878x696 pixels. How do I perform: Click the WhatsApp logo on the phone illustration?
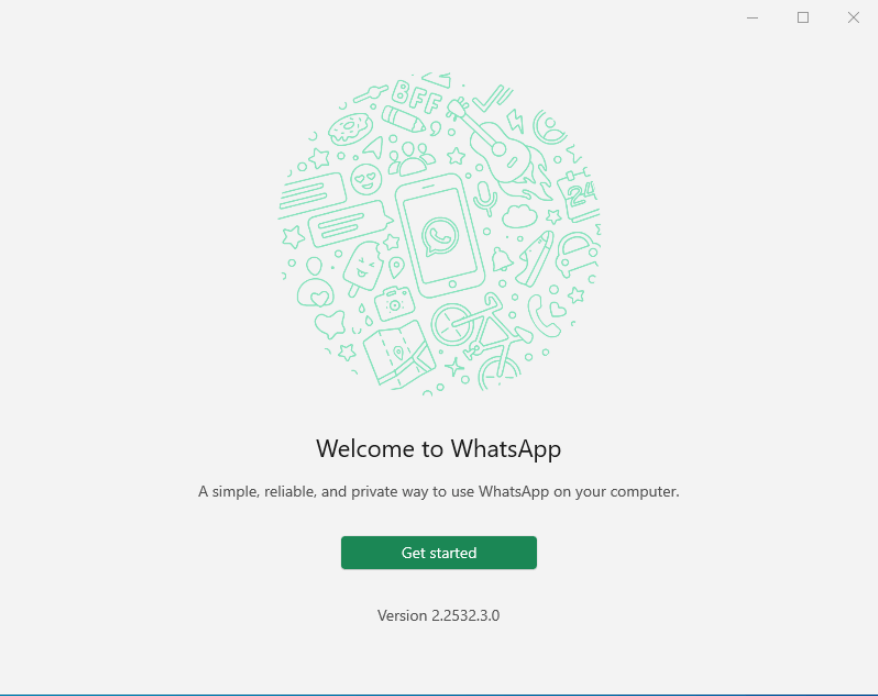point(440,237)
